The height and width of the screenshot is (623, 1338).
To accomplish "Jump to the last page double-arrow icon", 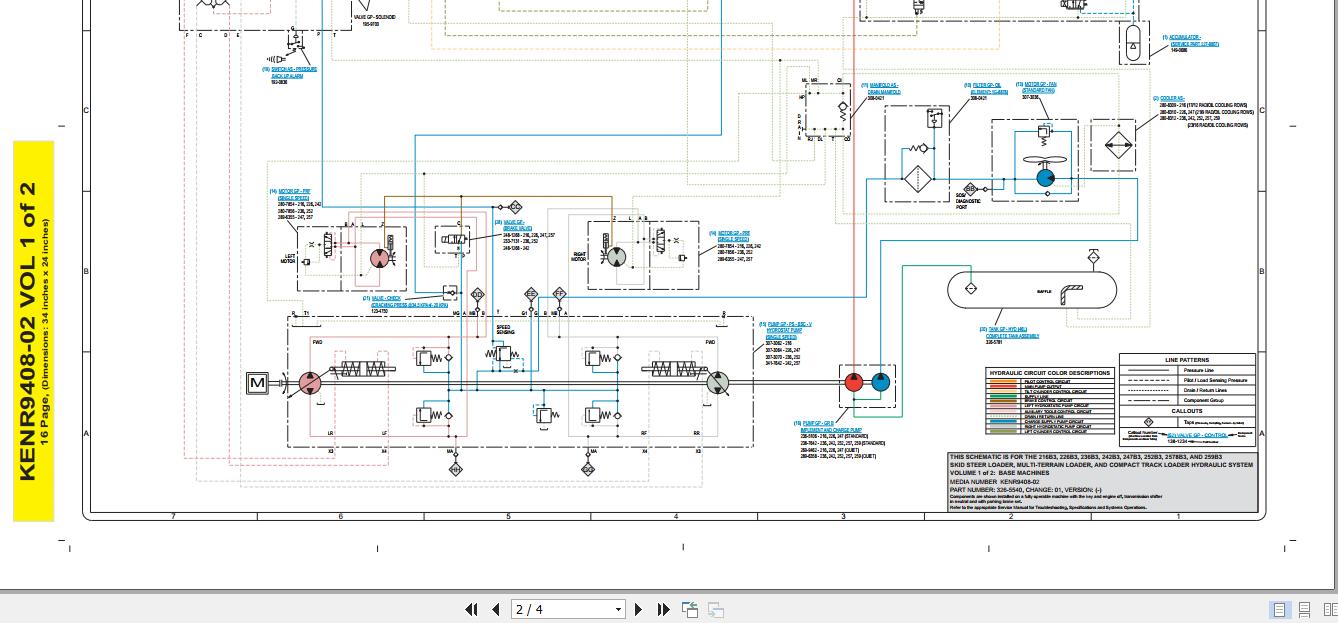I will tap(663, 609).
